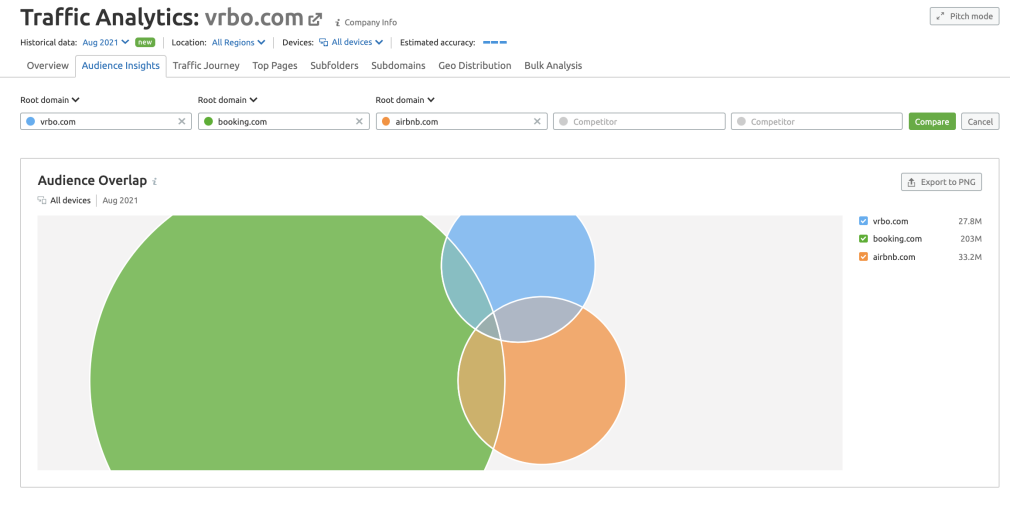Uncheck booking.com in the legend

point(864,239)
